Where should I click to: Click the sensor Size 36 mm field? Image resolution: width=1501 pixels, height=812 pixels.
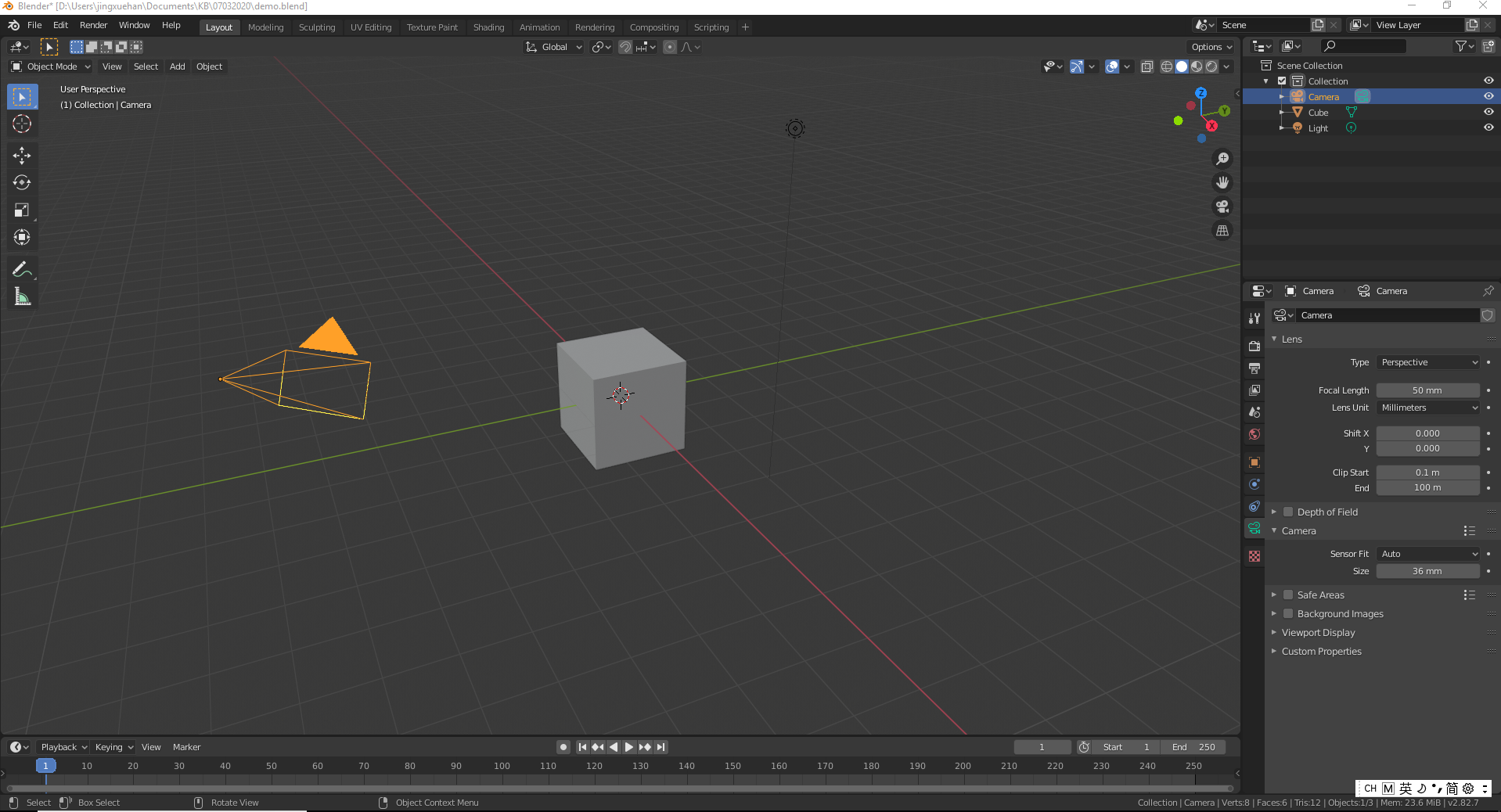(1428, 571)
